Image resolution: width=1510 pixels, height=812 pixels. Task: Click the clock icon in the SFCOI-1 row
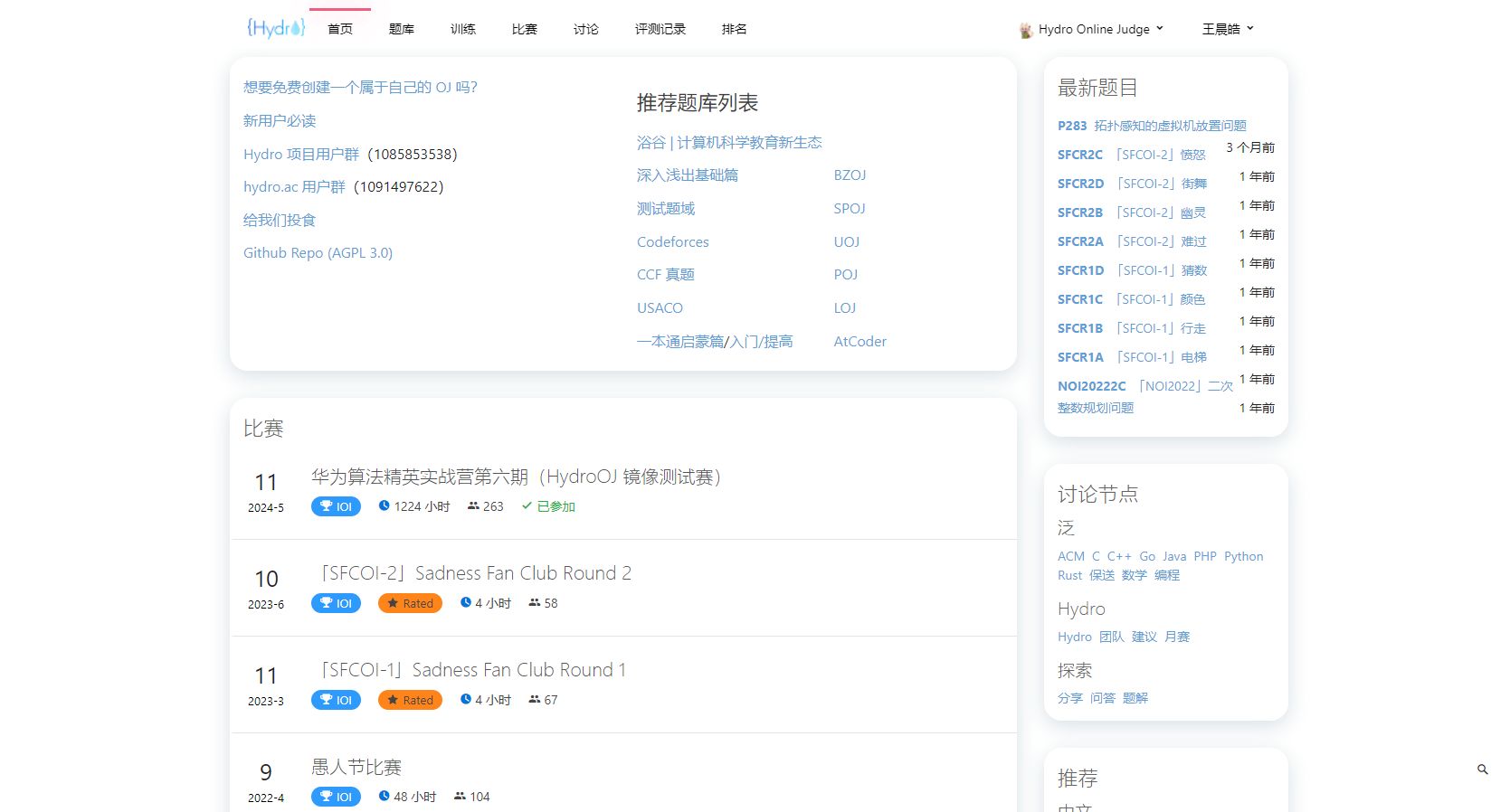click(465, 699)
